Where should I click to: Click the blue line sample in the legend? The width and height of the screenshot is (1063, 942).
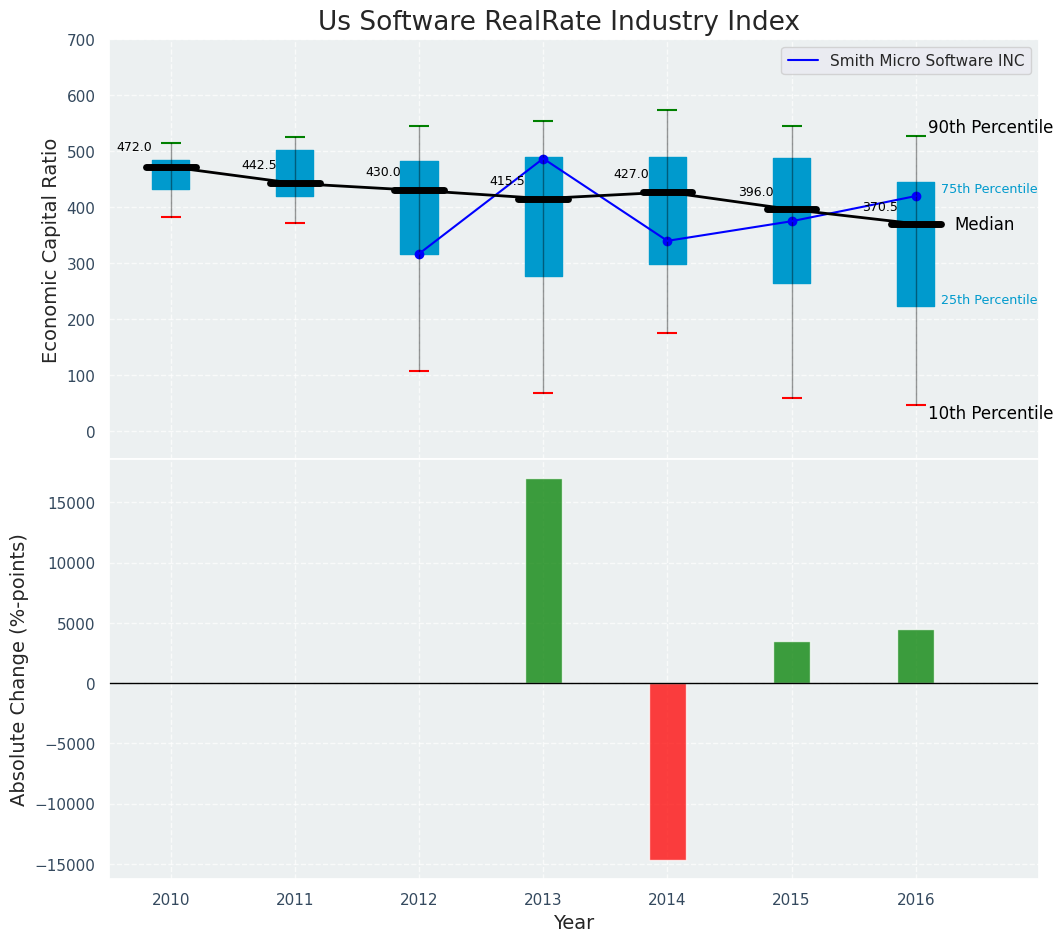[x=805, y=61]
